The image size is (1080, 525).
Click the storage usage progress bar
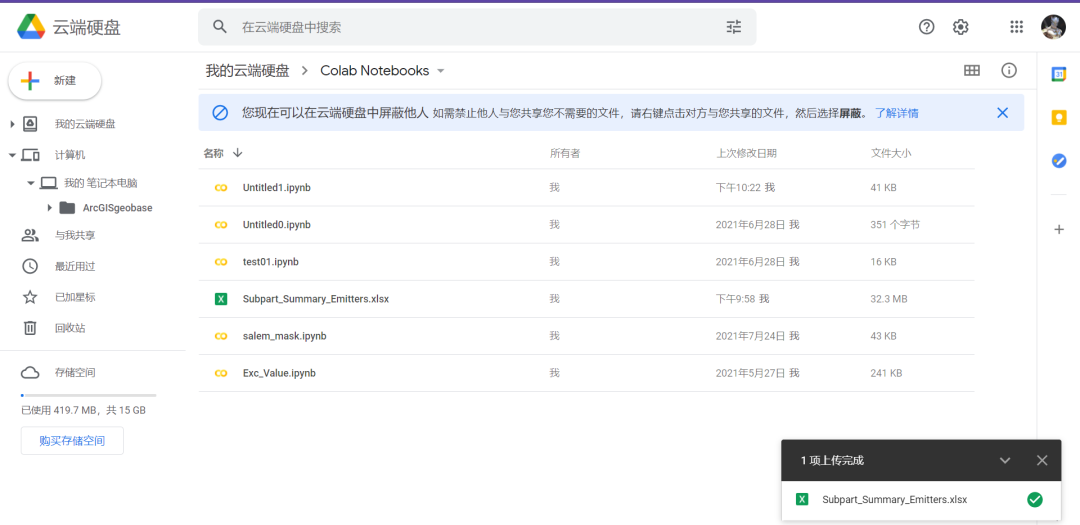(x=88, y=395)
